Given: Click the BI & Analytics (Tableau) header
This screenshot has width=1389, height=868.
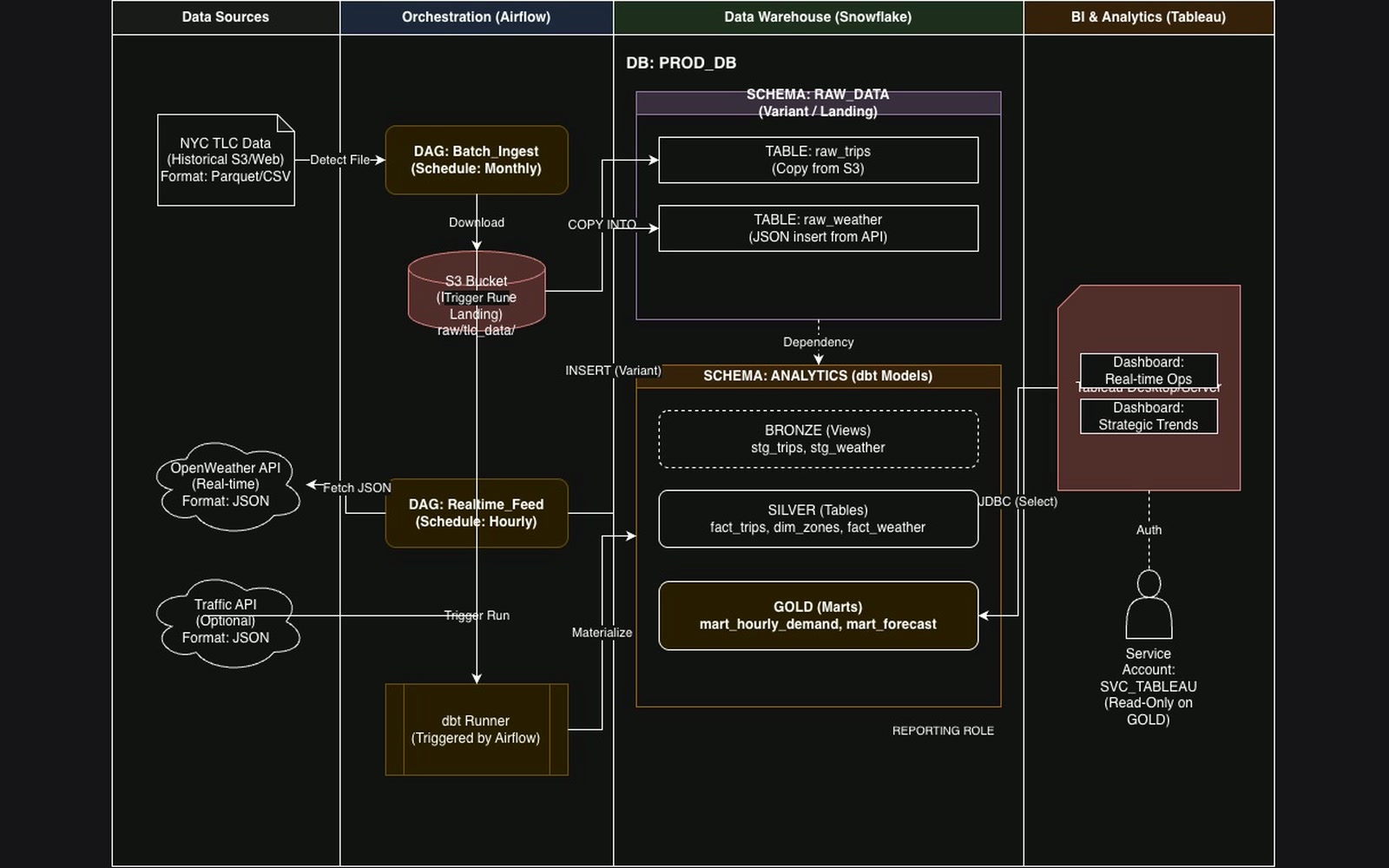Looking at the screenshot, I should coord(1149,17).
